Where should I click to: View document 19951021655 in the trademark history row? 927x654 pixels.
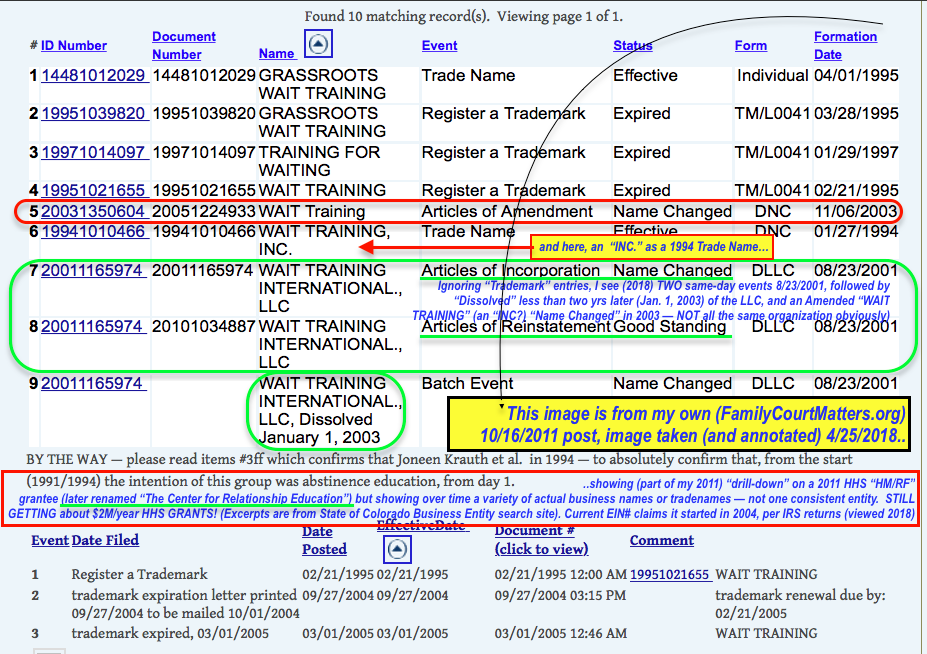tap(671, 575)
